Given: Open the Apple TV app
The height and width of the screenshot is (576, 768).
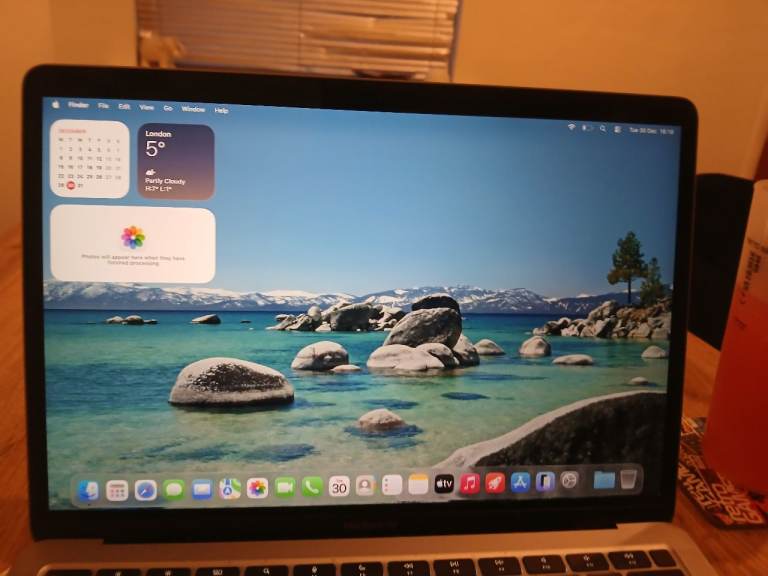Looking at the screenshot, I should pos(444,484).
